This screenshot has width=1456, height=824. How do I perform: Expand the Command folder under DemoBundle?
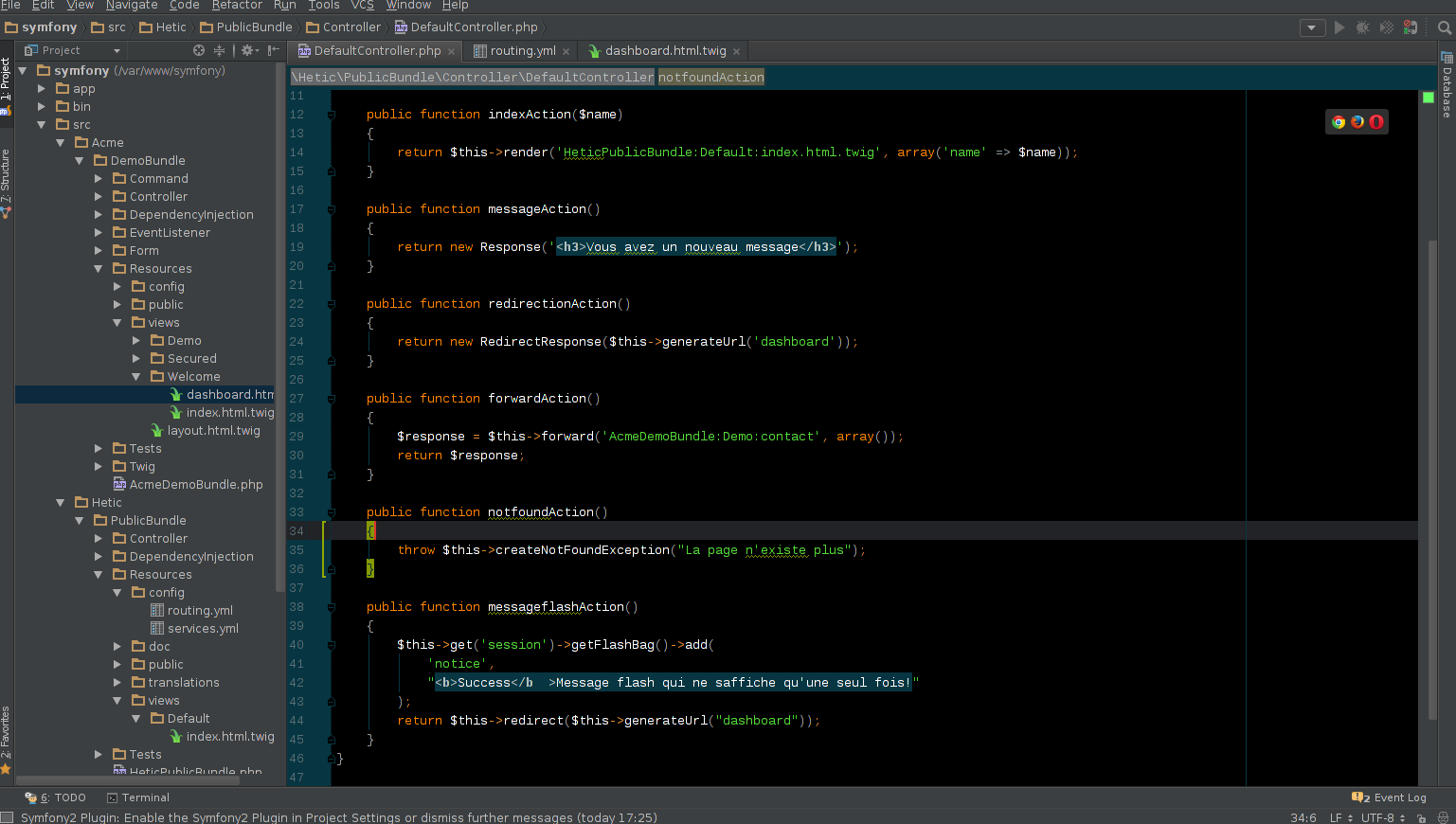pos(98,179)
